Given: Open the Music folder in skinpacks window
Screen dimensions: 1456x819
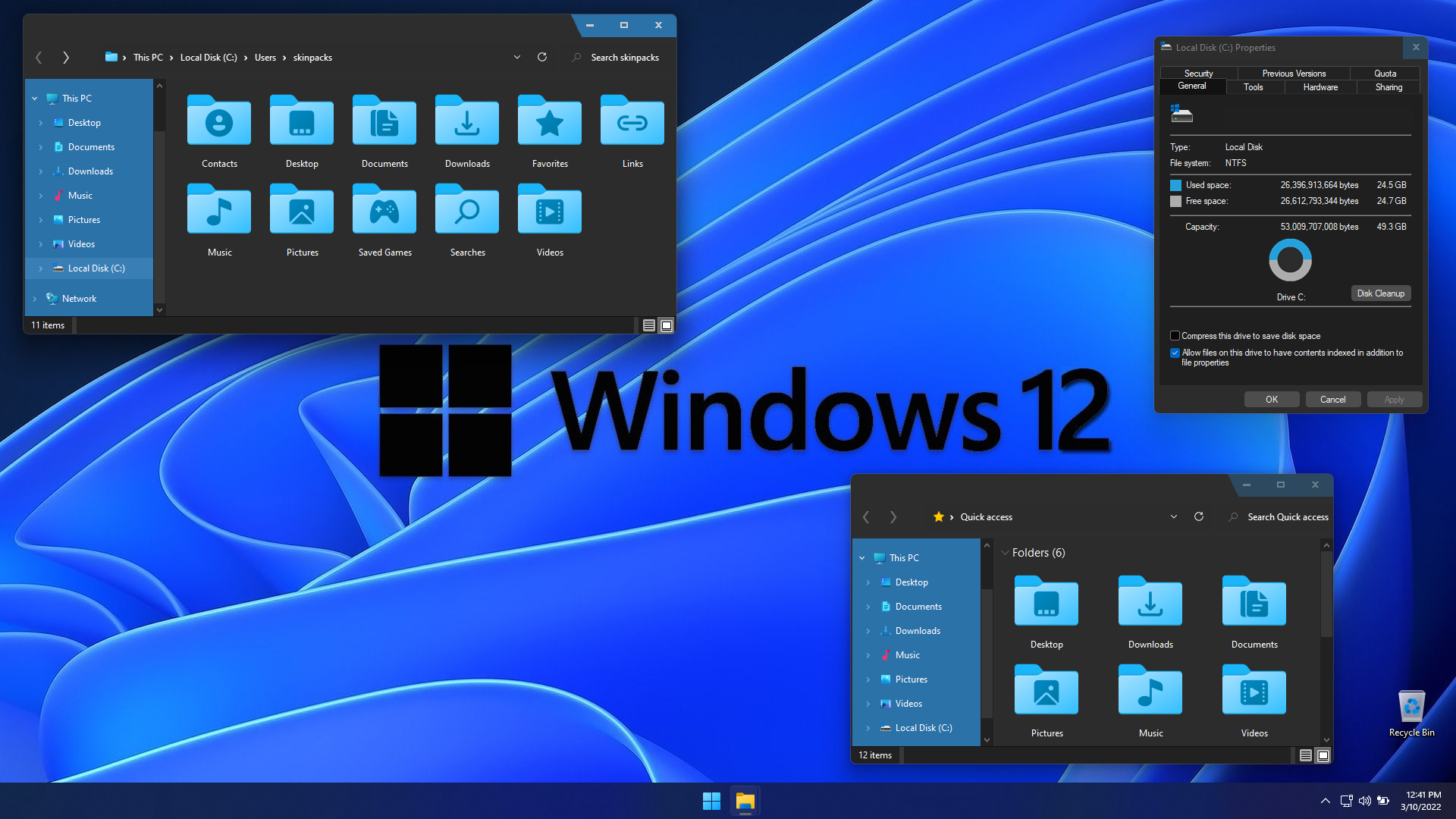Looking at the screenshot, I should click(219, 219).
